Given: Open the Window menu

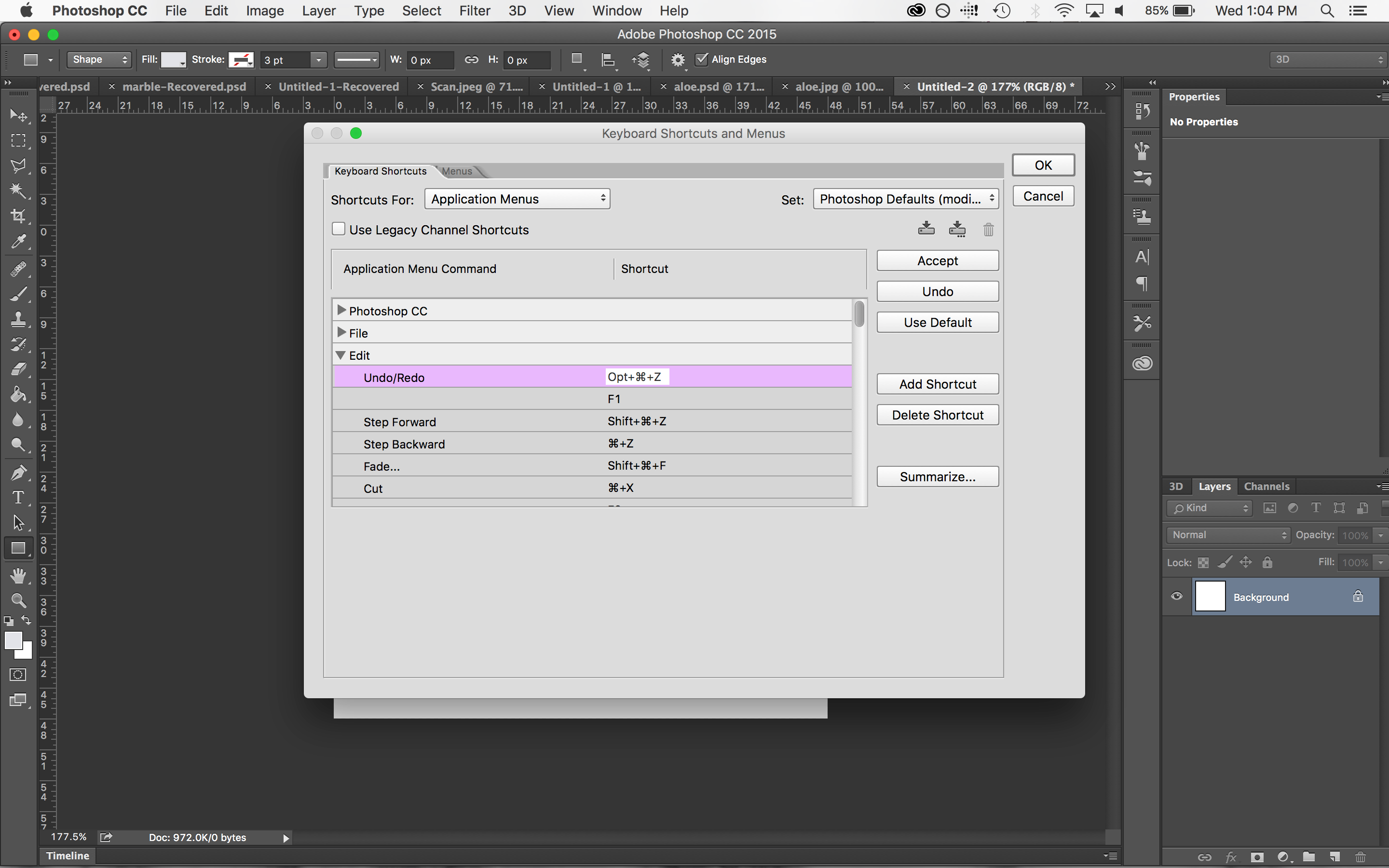Looking at the screenshot, I should [617, 11].
